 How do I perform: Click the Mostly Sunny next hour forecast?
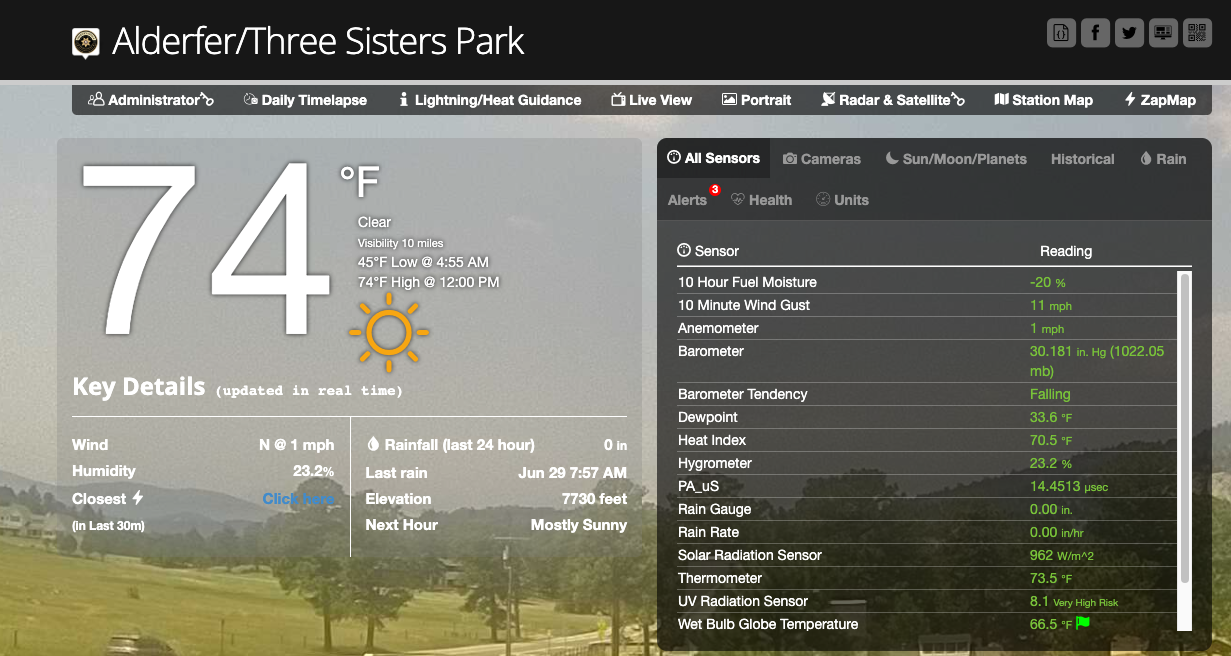579,524
